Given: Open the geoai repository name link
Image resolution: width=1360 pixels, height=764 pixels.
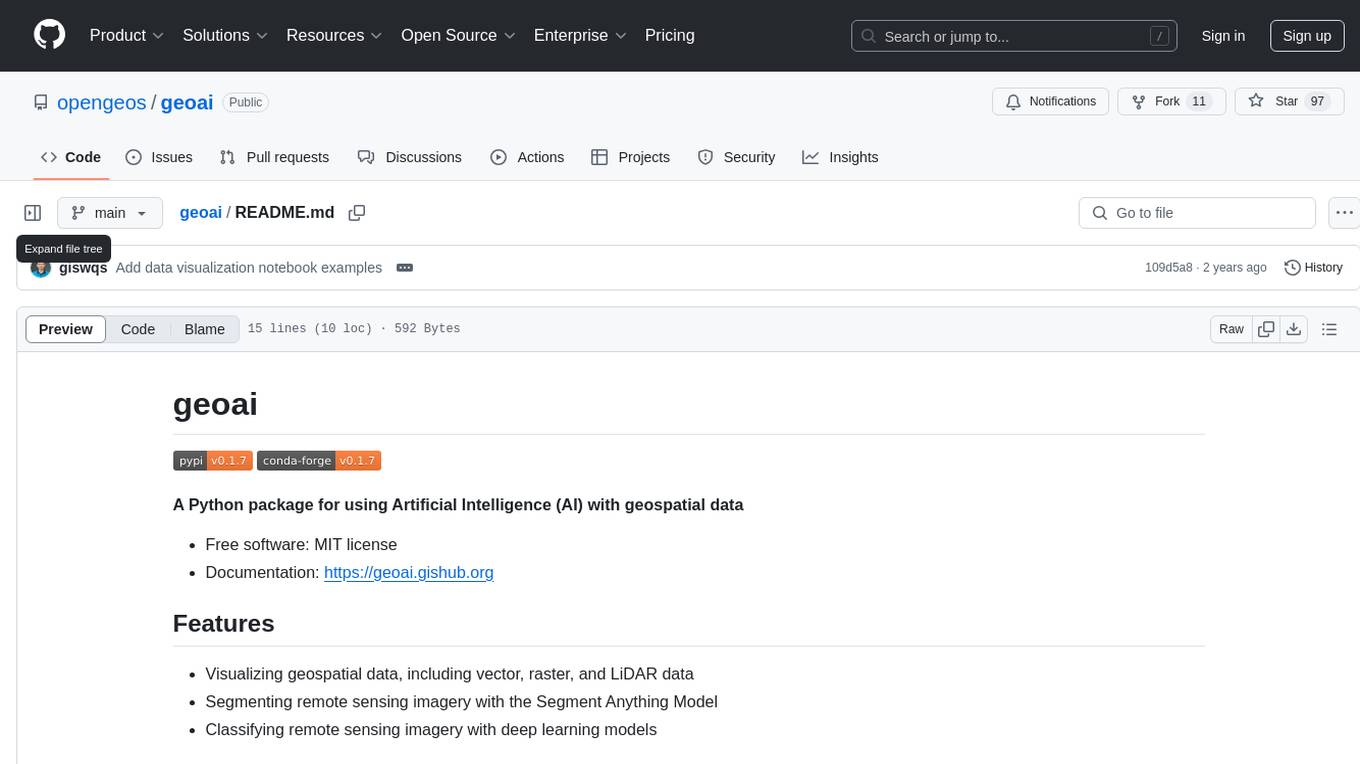Looking at the screenshot, I should click(187, 102).
